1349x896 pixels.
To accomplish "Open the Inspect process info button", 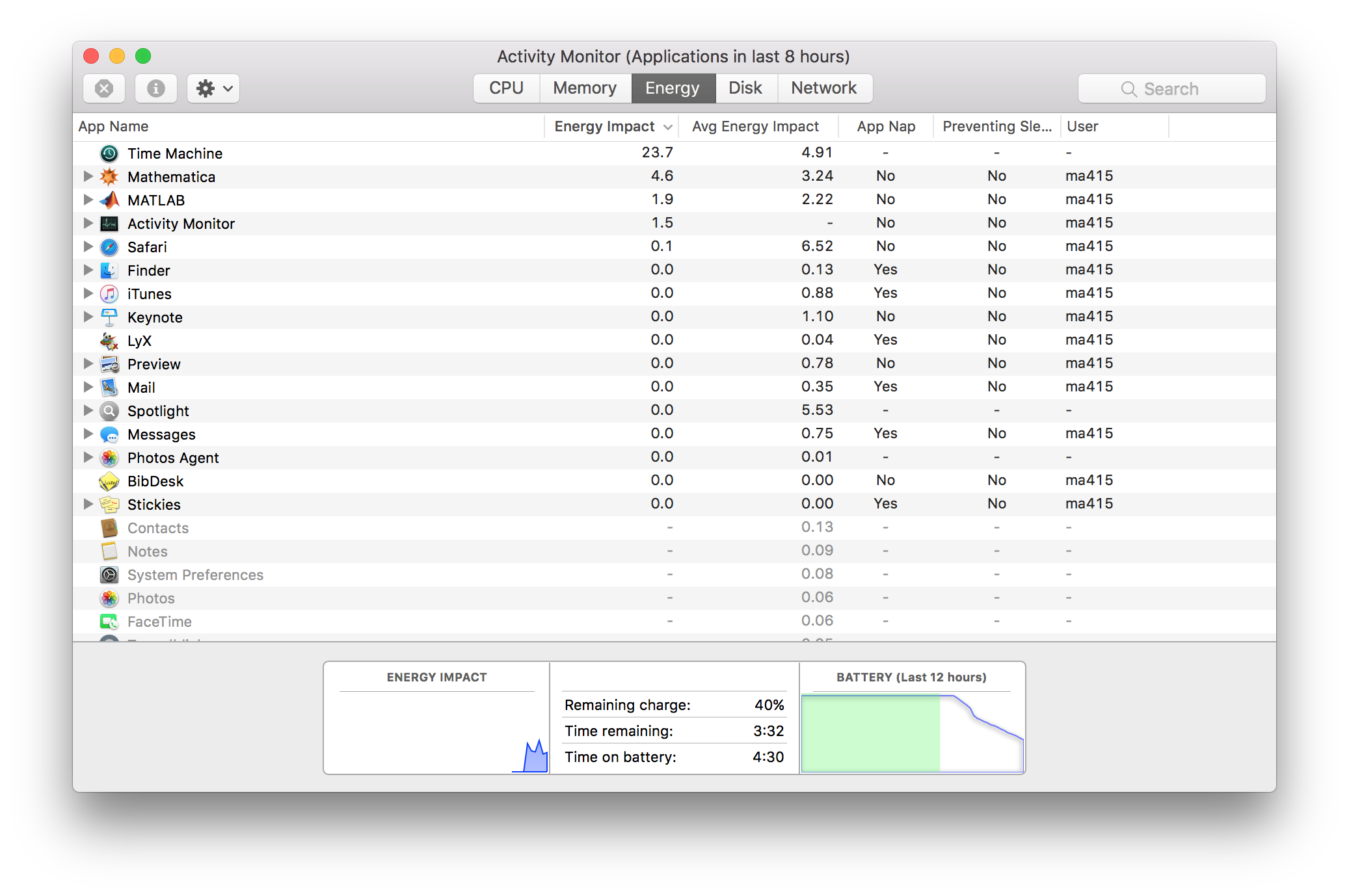I will 155,88.
